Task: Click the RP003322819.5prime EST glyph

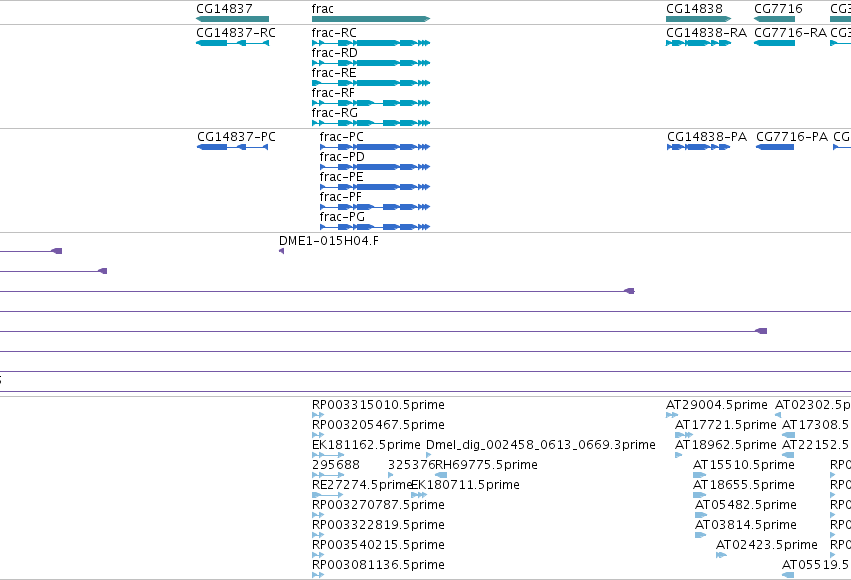Action: click(317, 536)
